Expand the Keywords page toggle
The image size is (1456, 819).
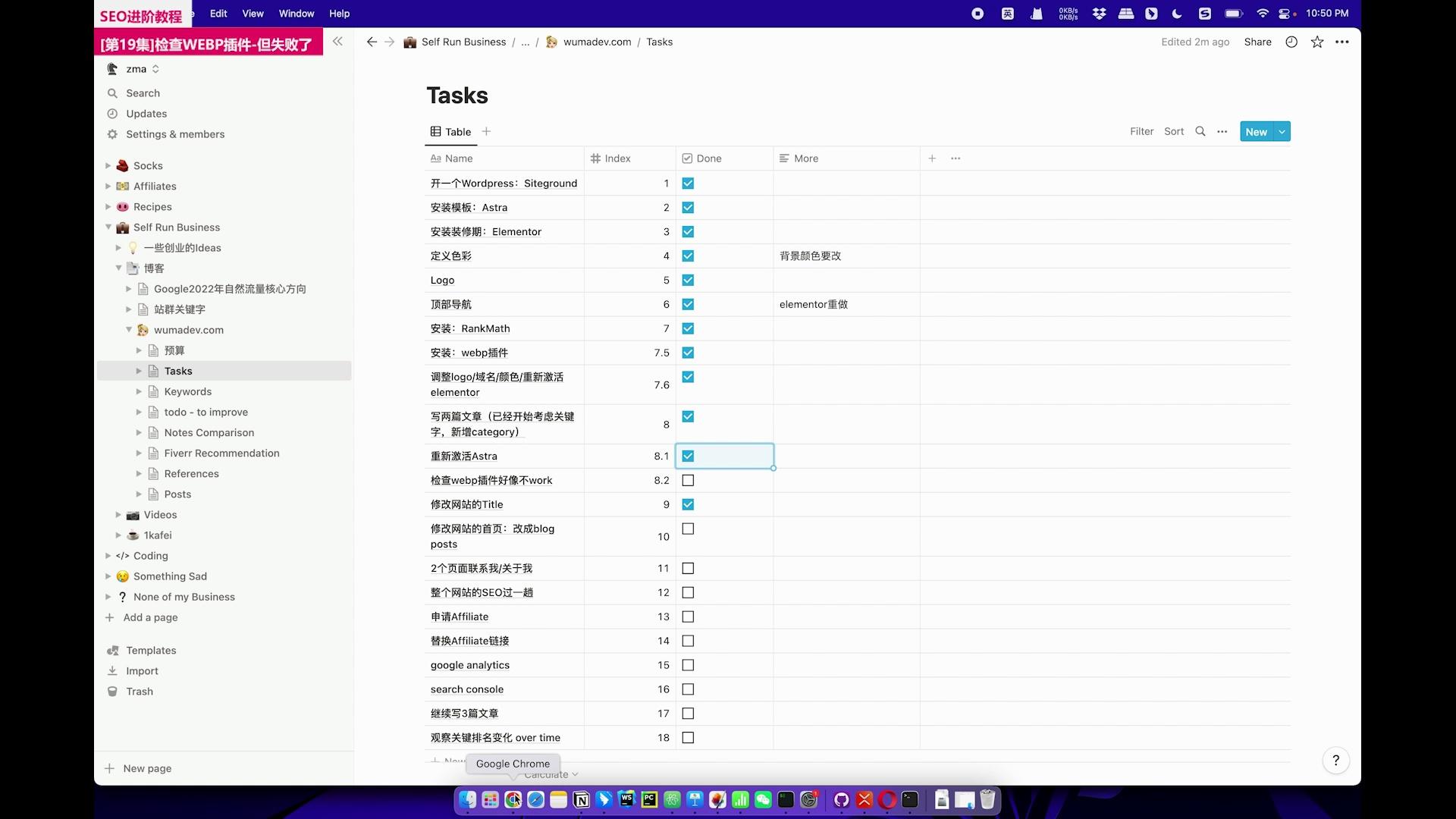(139, 391)
